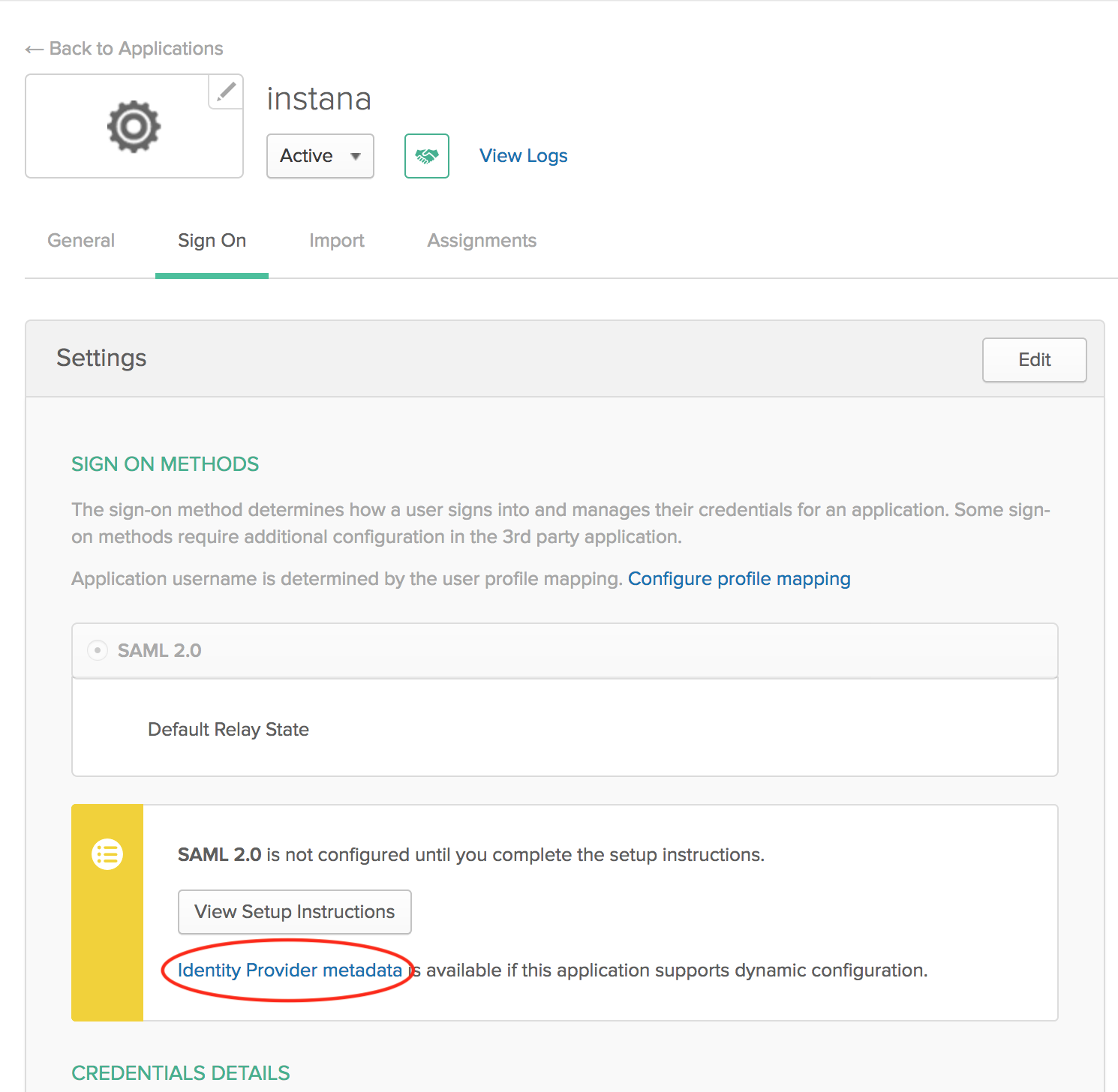Open View Logs link

(x=524, y=156)
